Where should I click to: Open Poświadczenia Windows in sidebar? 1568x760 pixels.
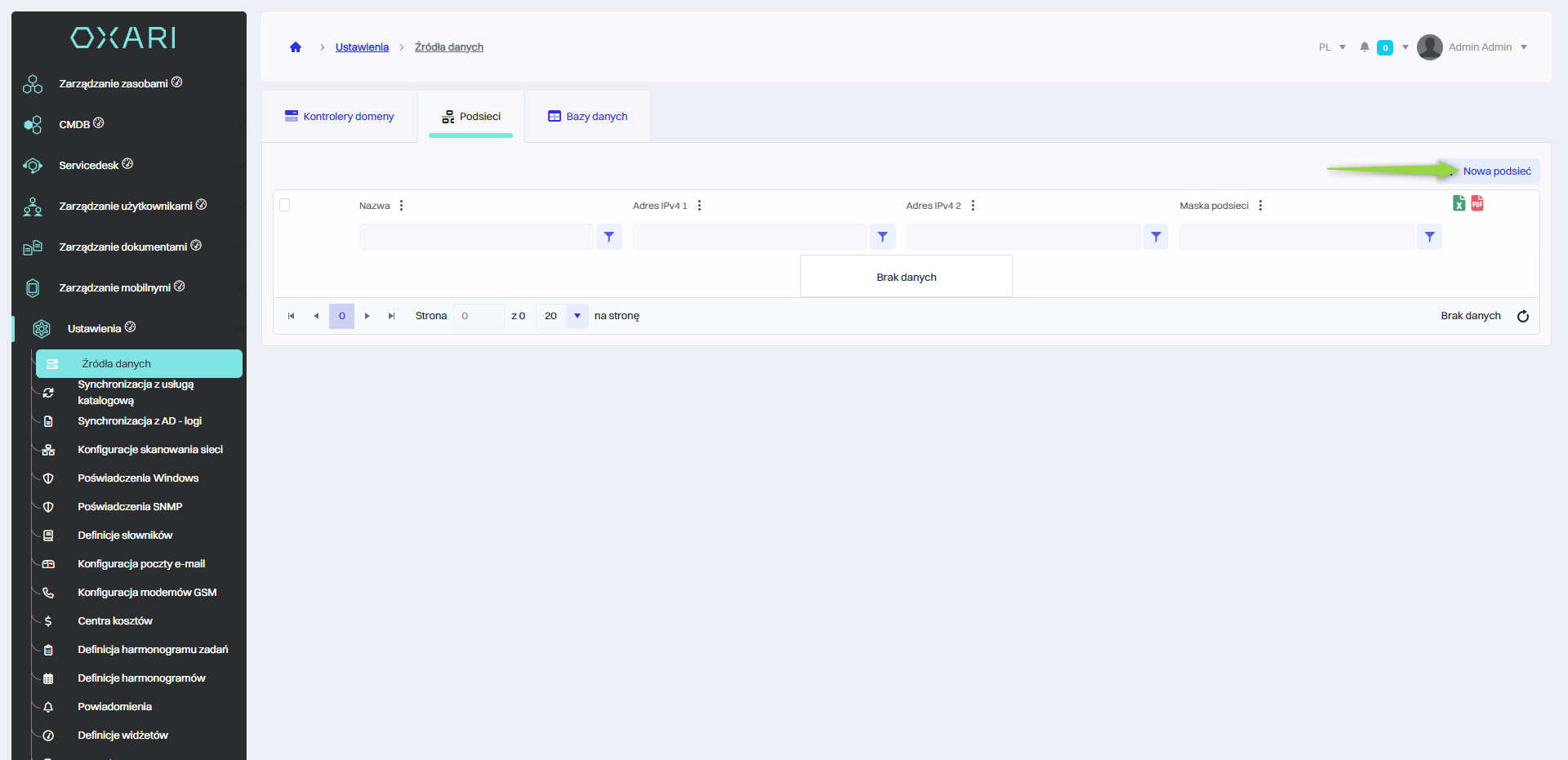click(138, 478)
